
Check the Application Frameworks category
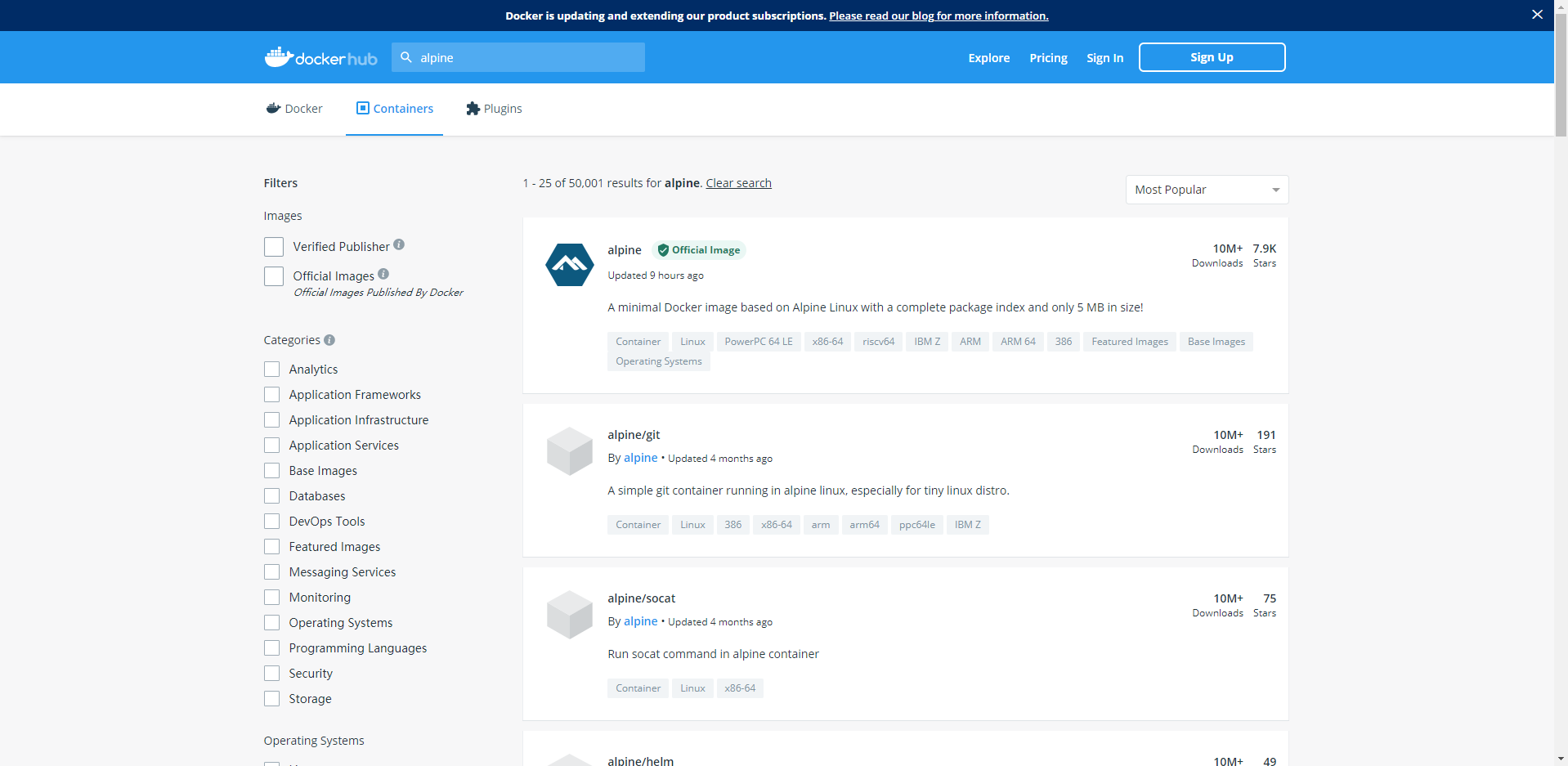click(x=272, y=395)
